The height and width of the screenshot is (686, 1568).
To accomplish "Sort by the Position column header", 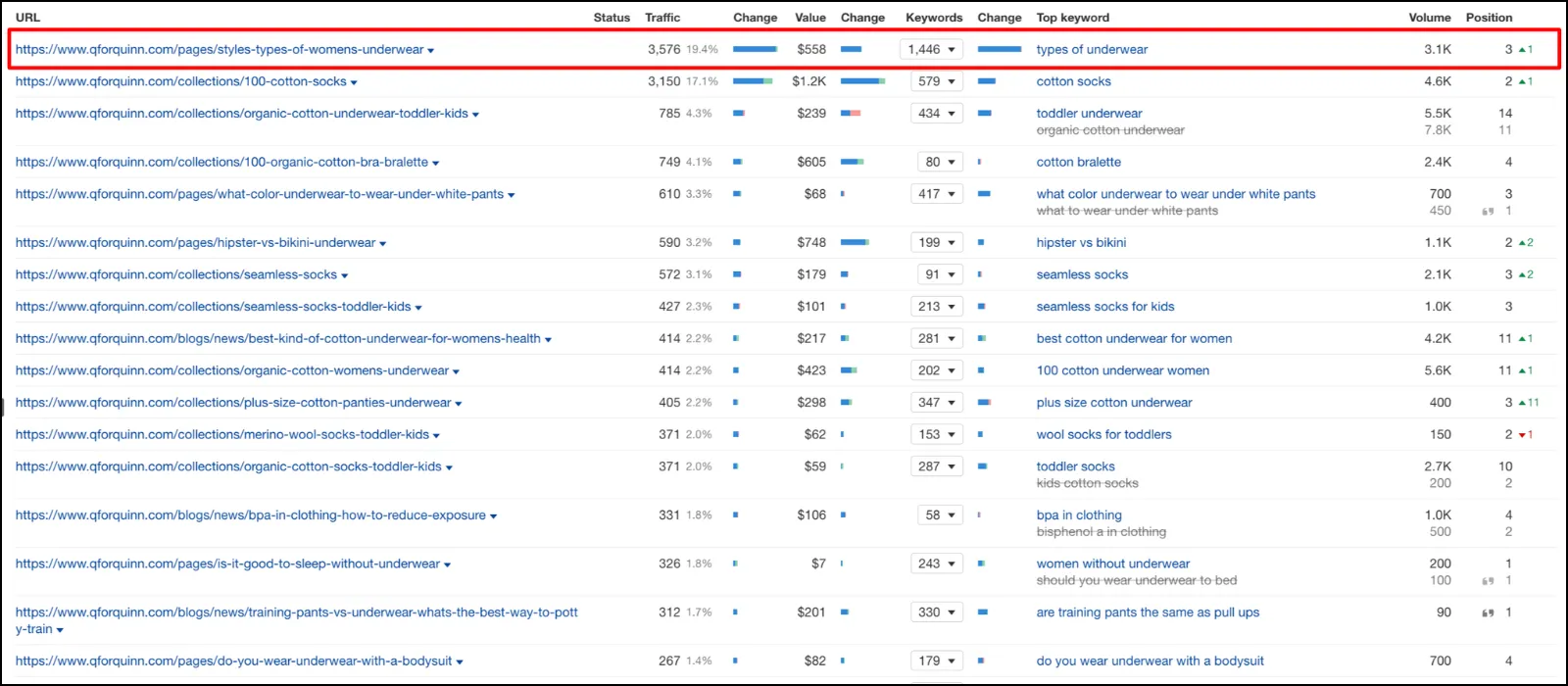I will click(1489, 18).
